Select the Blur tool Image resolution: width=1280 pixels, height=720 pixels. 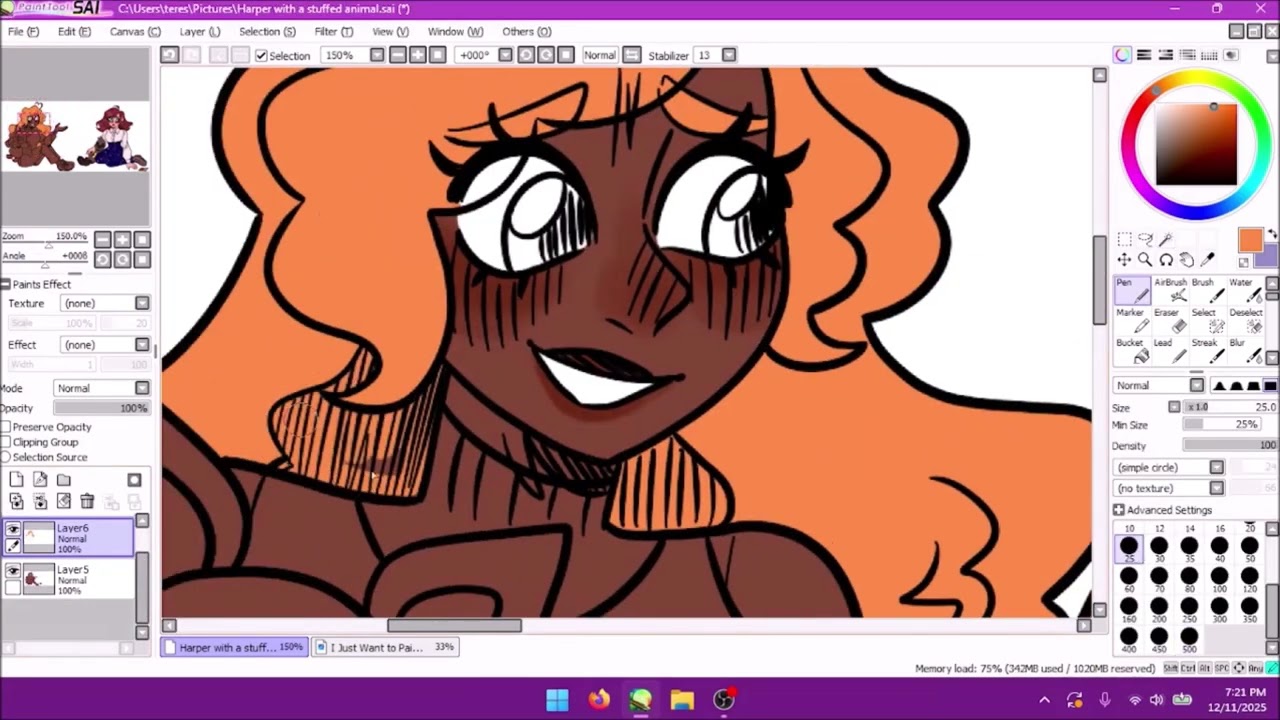(x=1244, y=350)
